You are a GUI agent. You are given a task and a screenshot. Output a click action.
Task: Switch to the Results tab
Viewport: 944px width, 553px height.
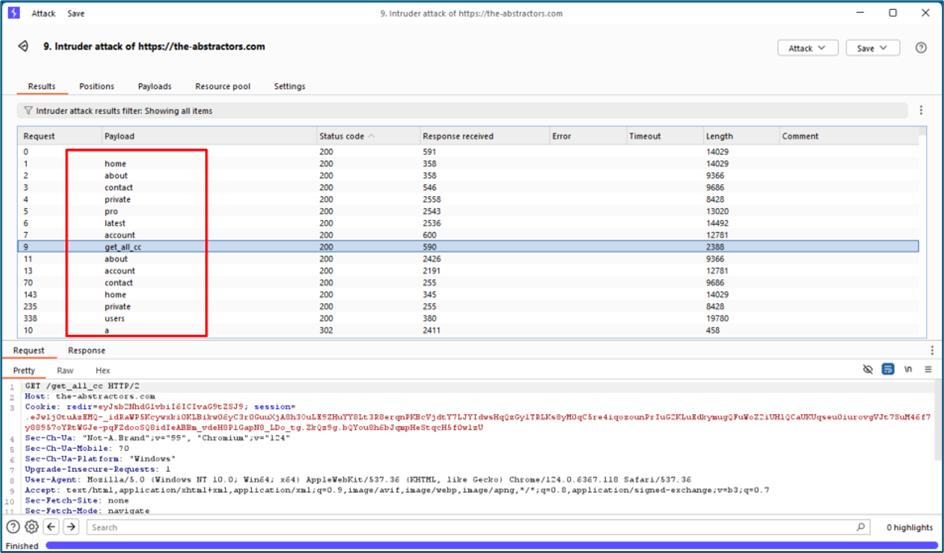(x=42, y=86)
